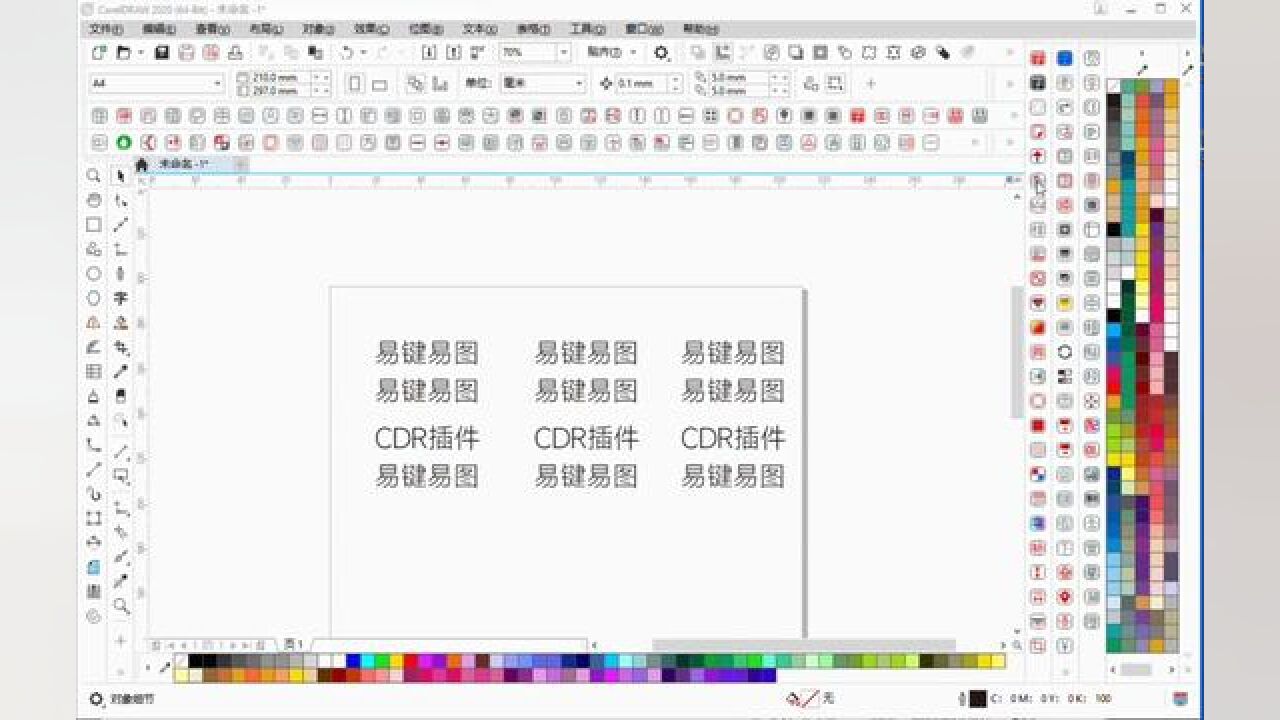Click 对象细节 gear in status bar
Viewport: 1280px width, 720px height.
[97, 699]
